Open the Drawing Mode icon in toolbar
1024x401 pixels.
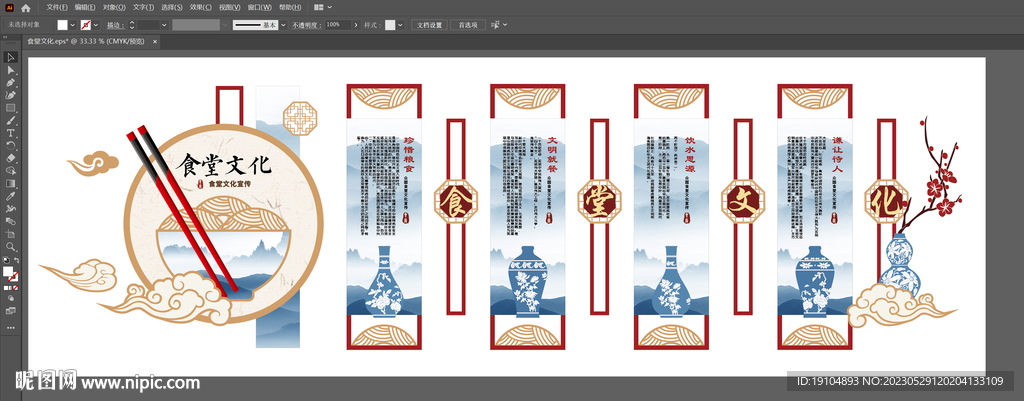(x=10, y=298)
